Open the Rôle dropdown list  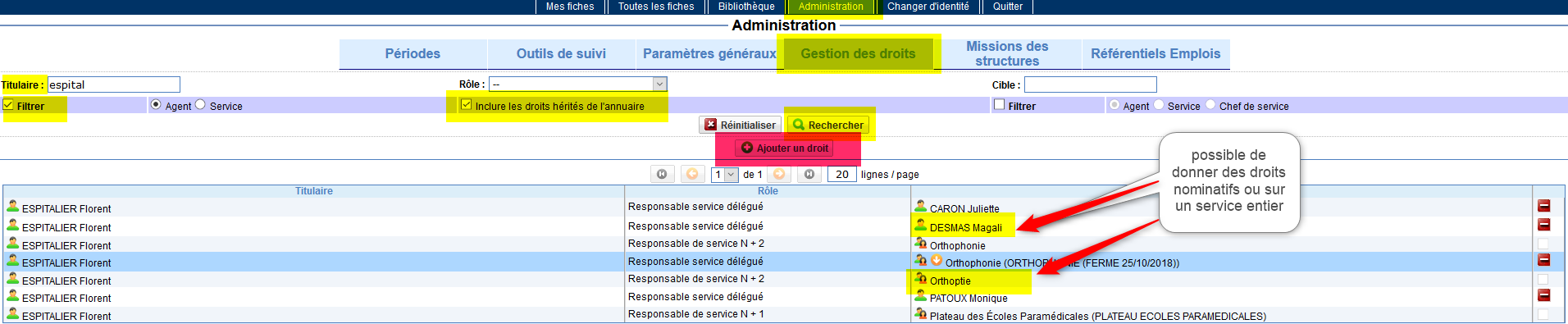578,84
